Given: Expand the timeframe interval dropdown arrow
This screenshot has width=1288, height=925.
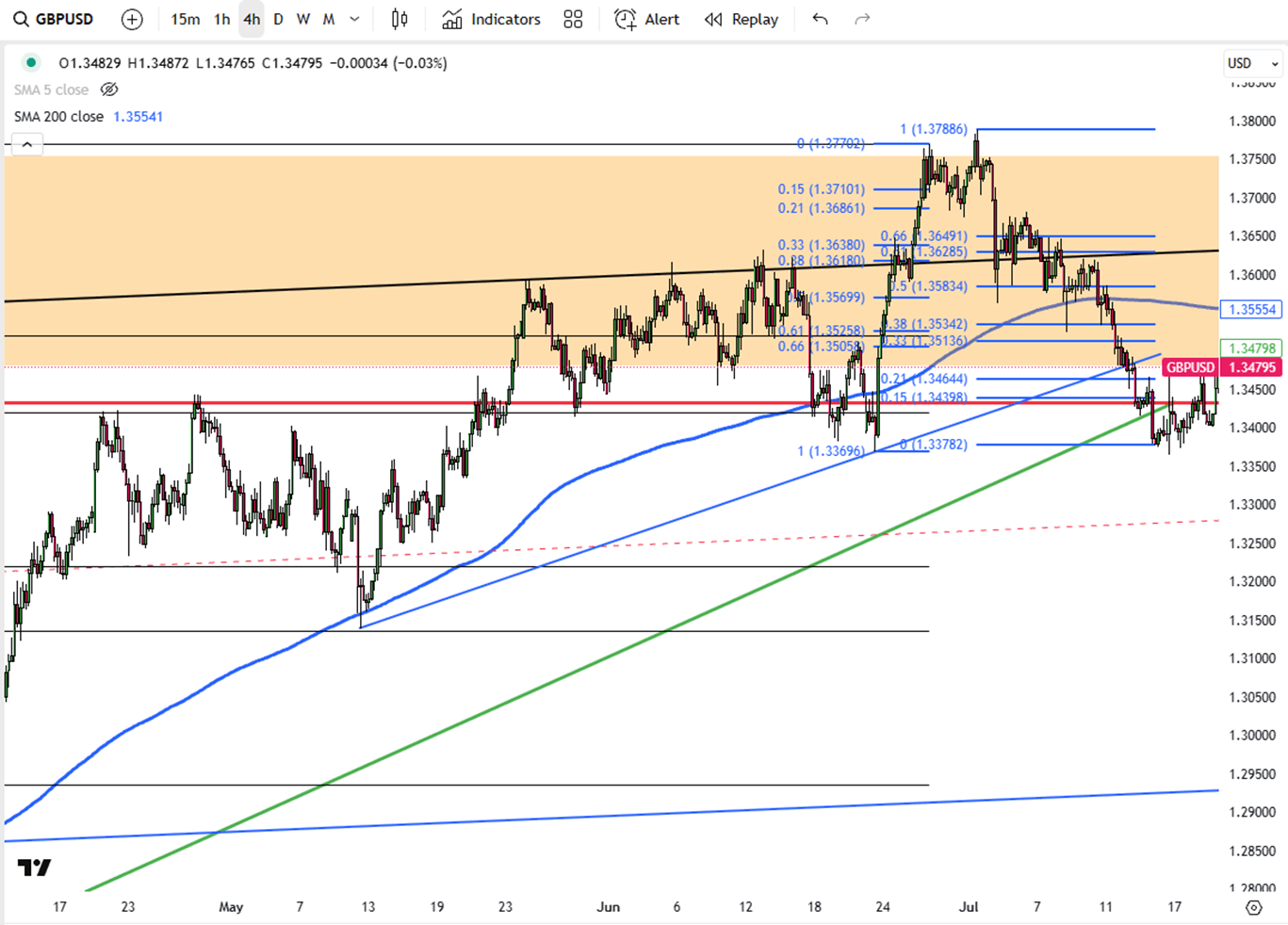Looking at the screenshot, I should tap(354, 19).
